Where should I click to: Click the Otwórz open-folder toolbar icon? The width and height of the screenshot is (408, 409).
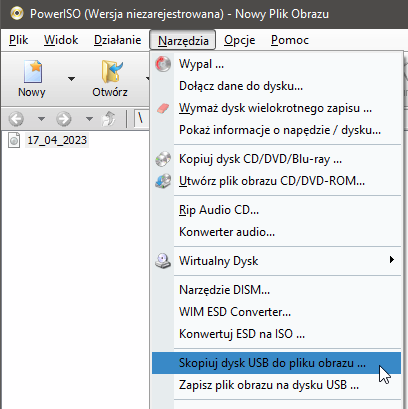coord(112,71)
